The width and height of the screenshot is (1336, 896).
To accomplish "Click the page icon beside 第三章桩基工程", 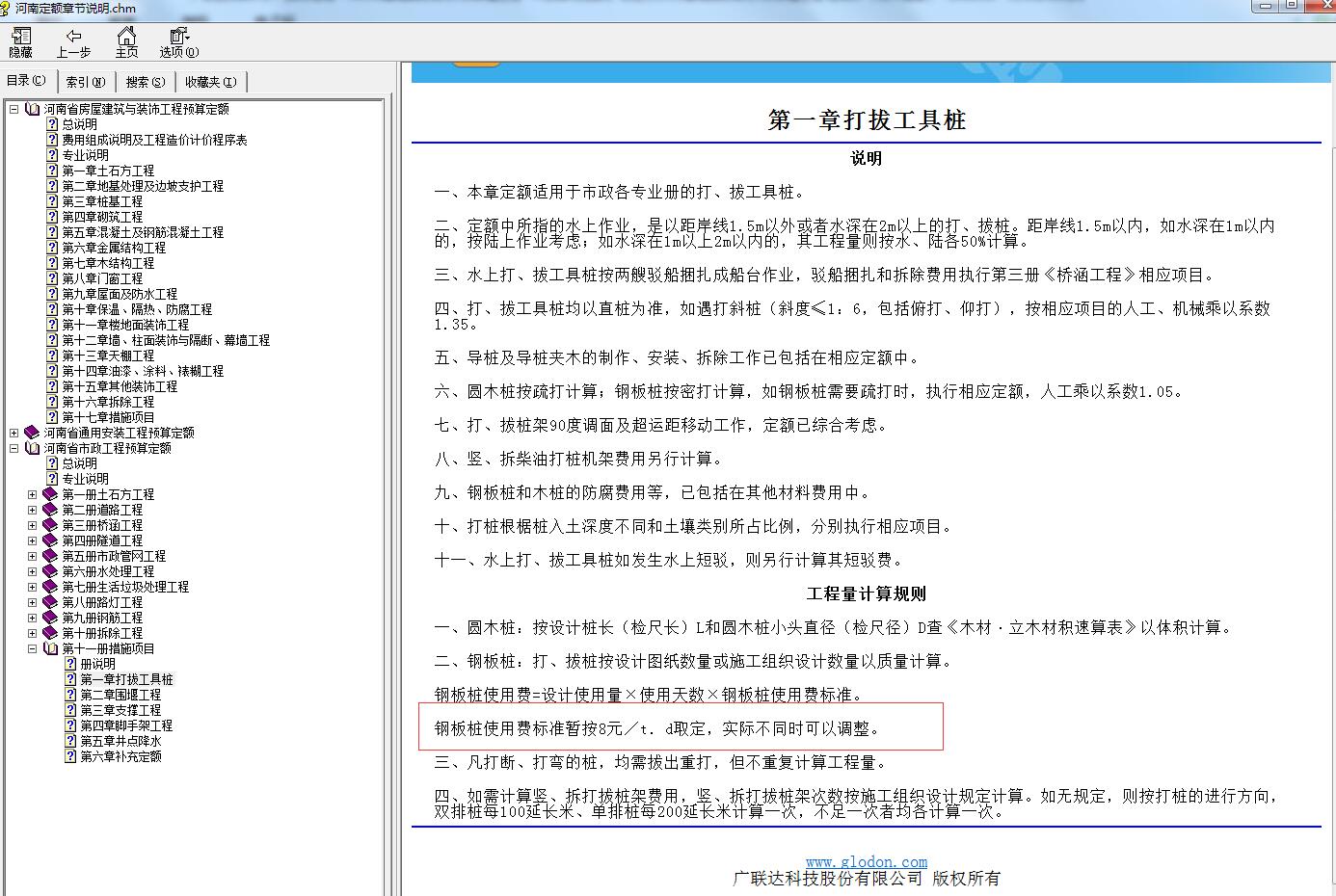I will 53,201.
